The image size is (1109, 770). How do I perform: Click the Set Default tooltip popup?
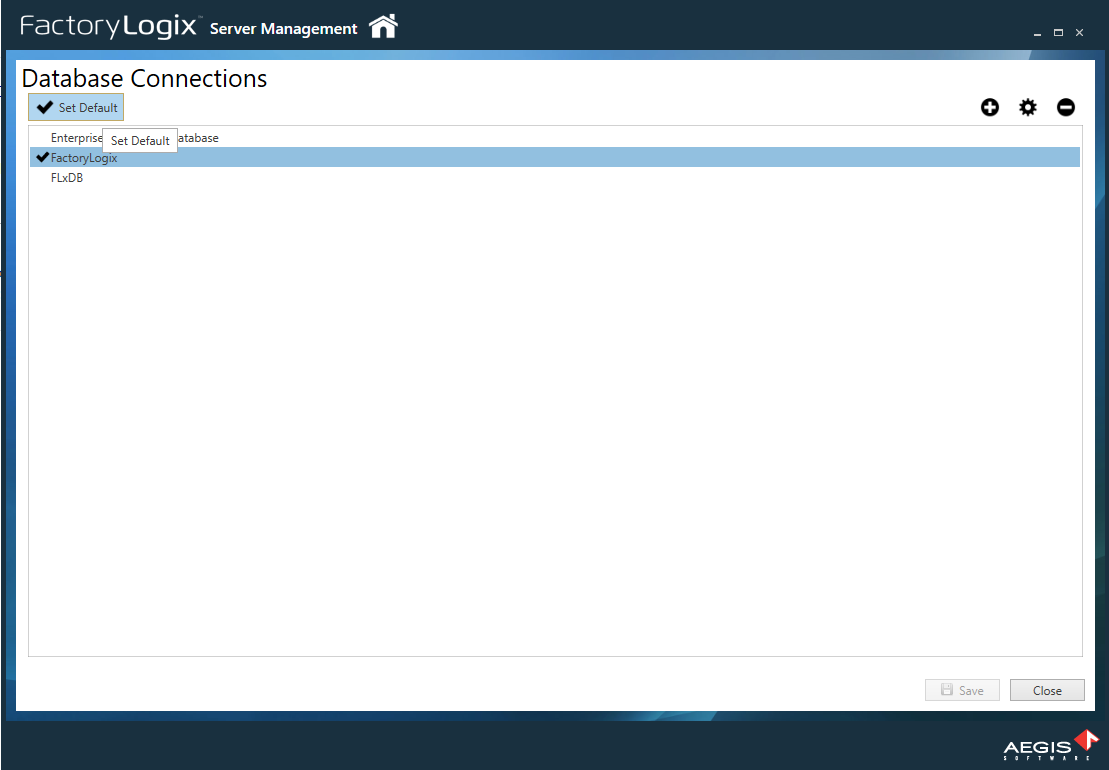point(140,141)
